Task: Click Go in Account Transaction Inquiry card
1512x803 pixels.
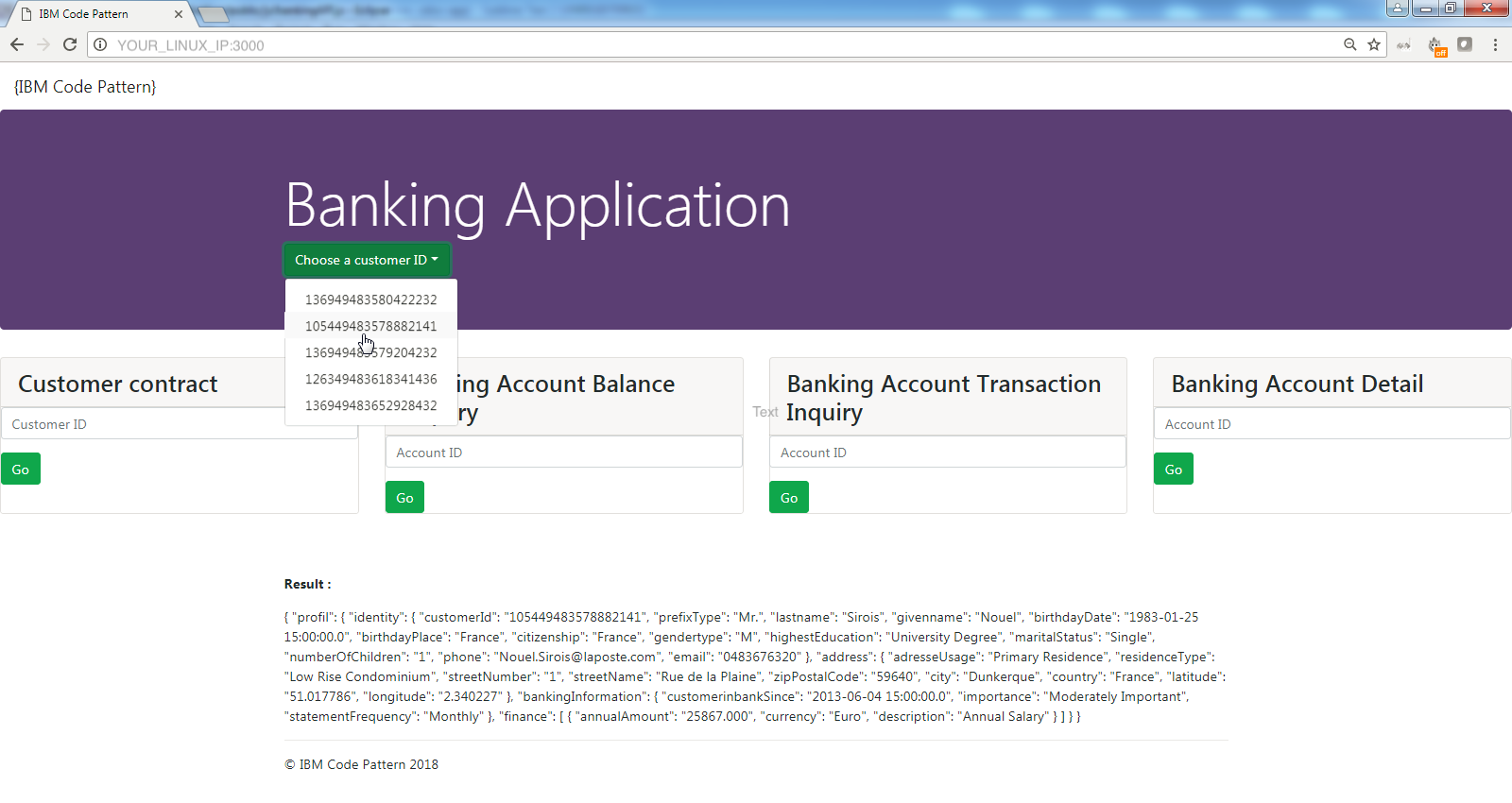Action: [x=789, y=498]
